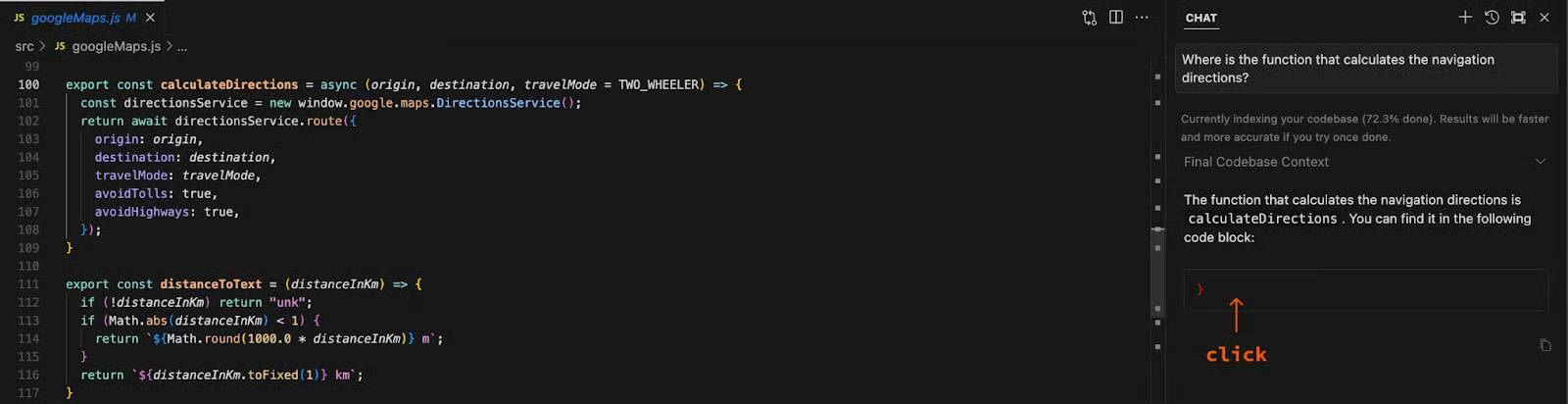
Task: Switch to the CHAT panel tab
Action: 1200,18
